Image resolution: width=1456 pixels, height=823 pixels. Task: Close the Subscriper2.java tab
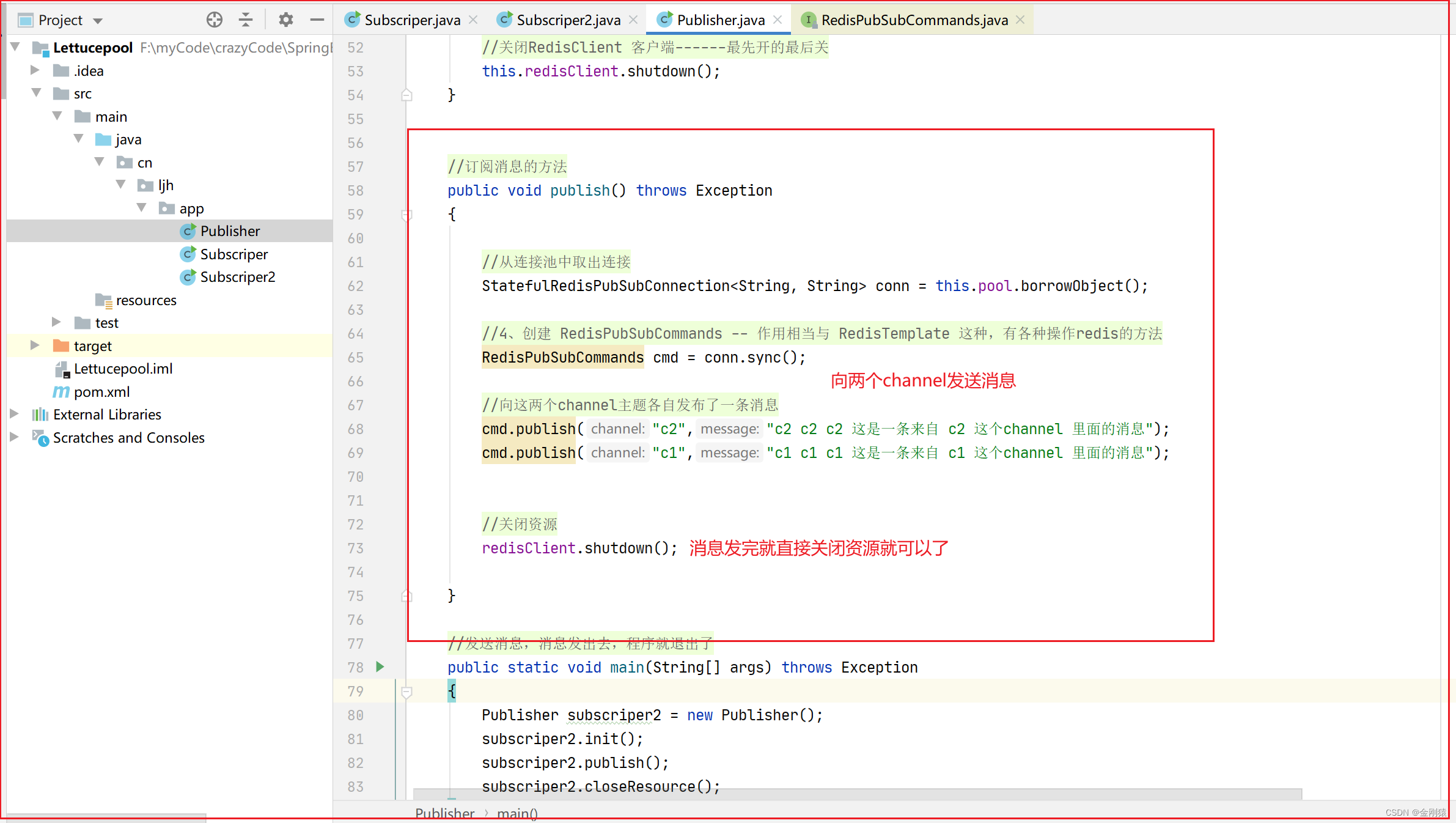633,20
